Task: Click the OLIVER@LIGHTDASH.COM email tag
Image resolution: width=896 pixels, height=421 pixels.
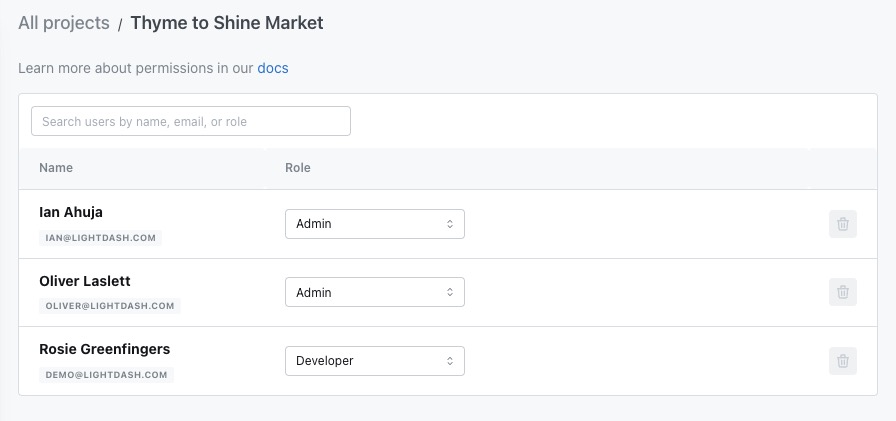Action: pos(110,306)
